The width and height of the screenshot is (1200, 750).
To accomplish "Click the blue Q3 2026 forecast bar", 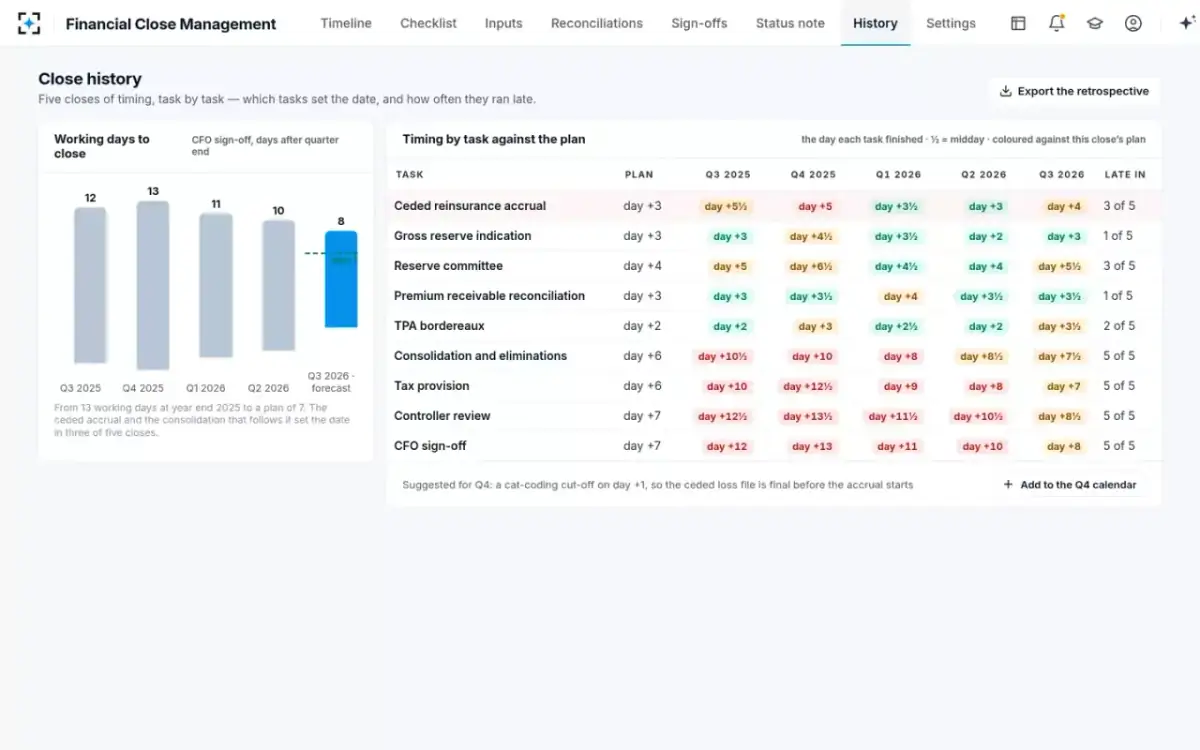I will tap(341, 279).
